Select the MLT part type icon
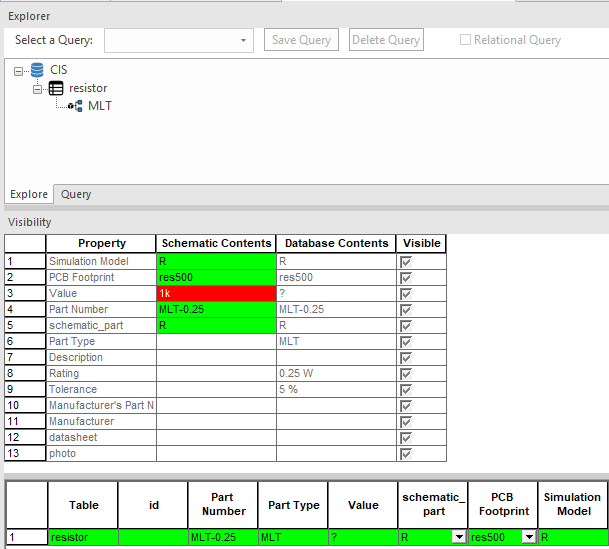The height and width of the screenshot is (549, 609). pyautogui.click(x=75, y=106)
